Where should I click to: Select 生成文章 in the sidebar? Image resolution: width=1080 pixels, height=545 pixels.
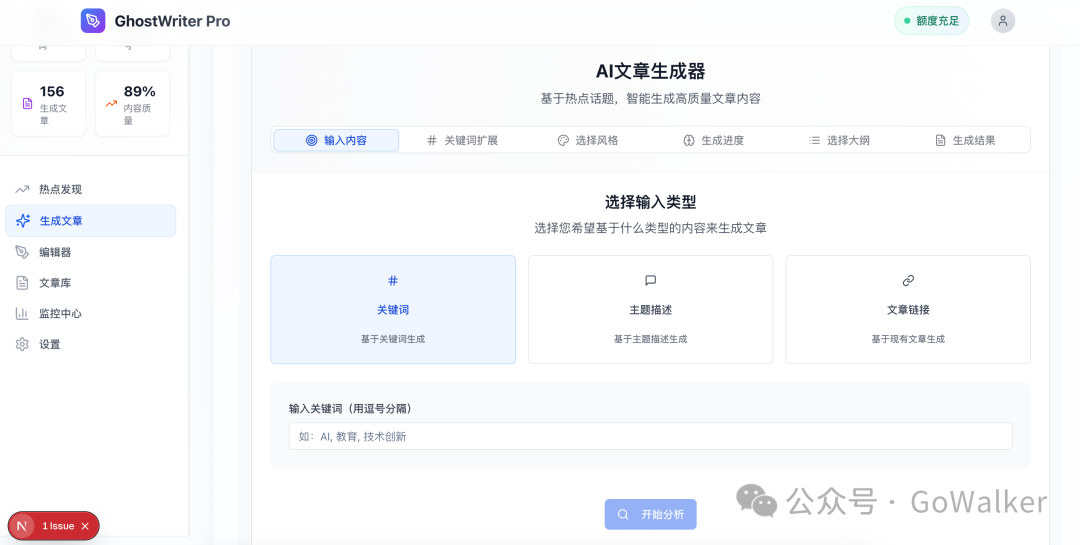[90, 220]
